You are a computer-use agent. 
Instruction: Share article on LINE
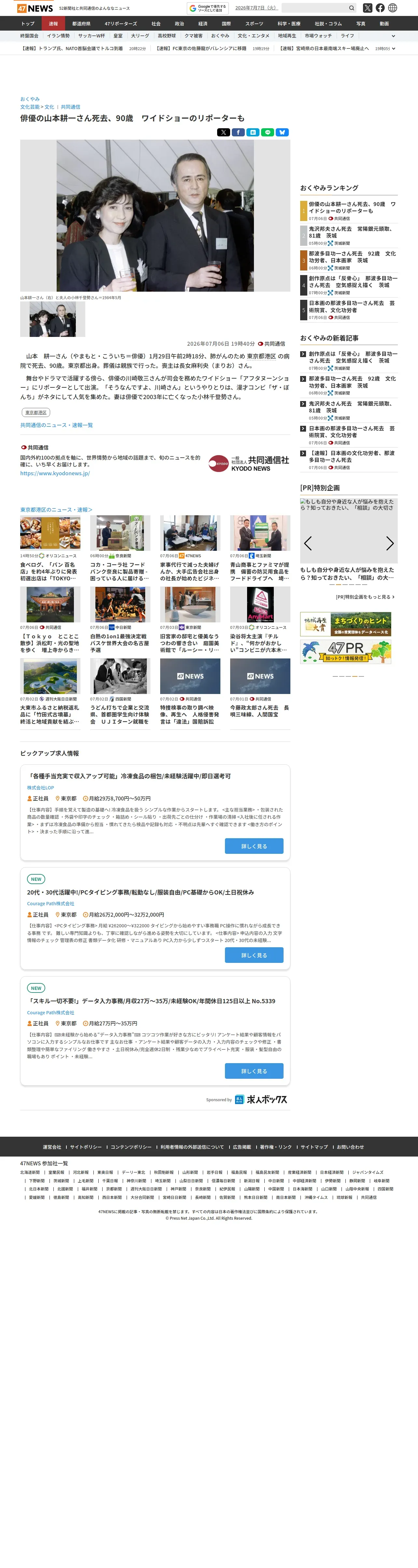pyautogui.click(x=267, y=132)
